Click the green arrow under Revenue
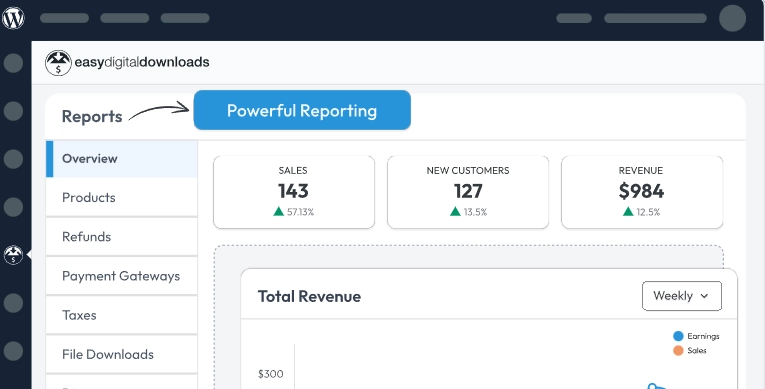This screenshot has height=389, width=765. click(x=628, y=211)
